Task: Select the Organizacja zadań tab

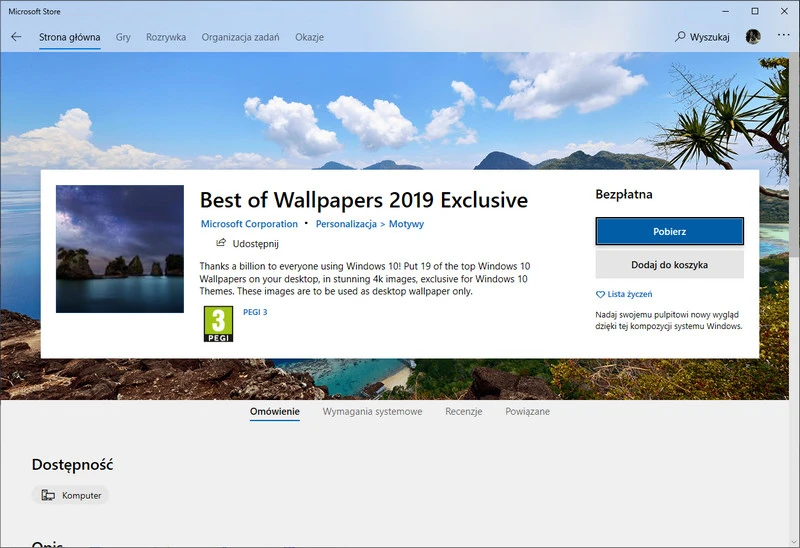Action: pos(240,37)
